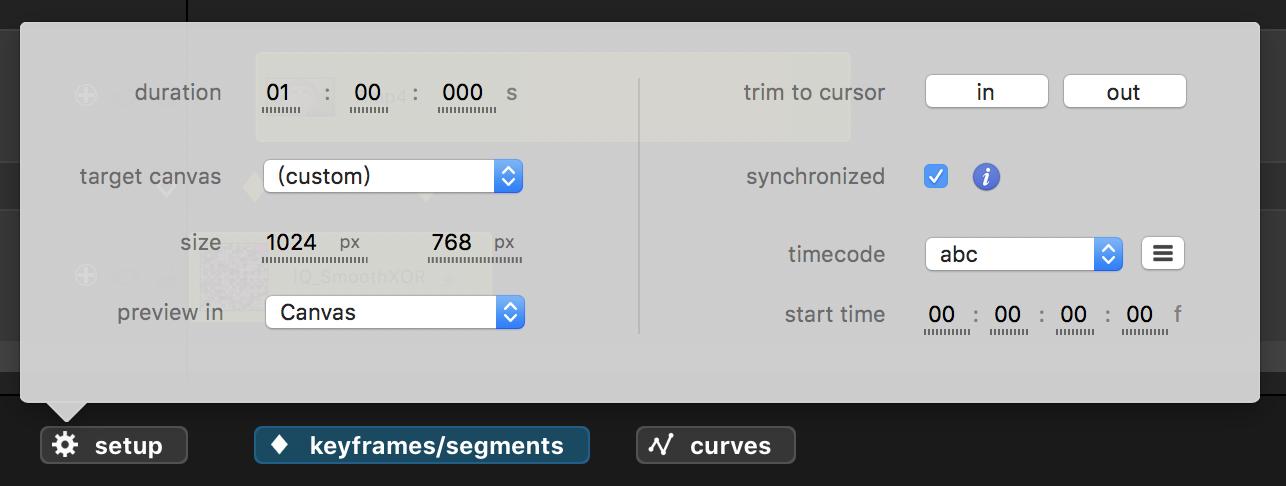1286x486 pixels.
Task: Open the target canvas dropdown
Action: pyautogui.click(x=392, y=177)
